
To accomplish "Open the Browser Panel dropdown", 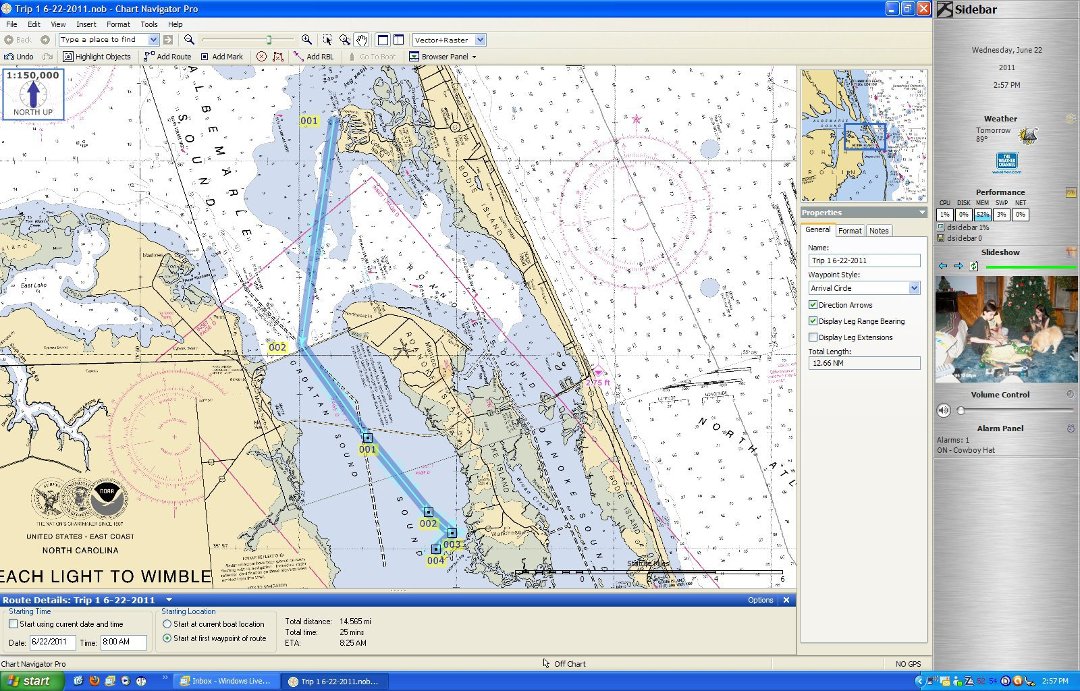I will pos(474,56).
